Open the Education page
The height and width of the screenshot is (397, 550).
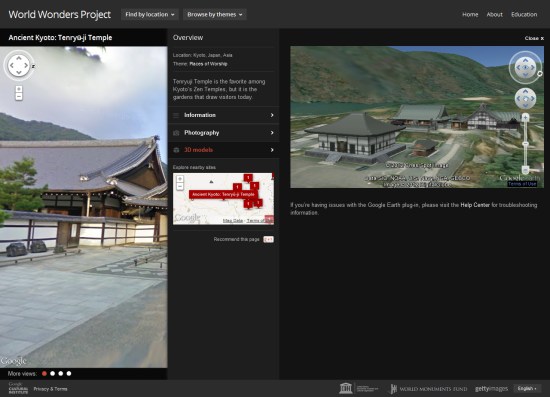524,14
